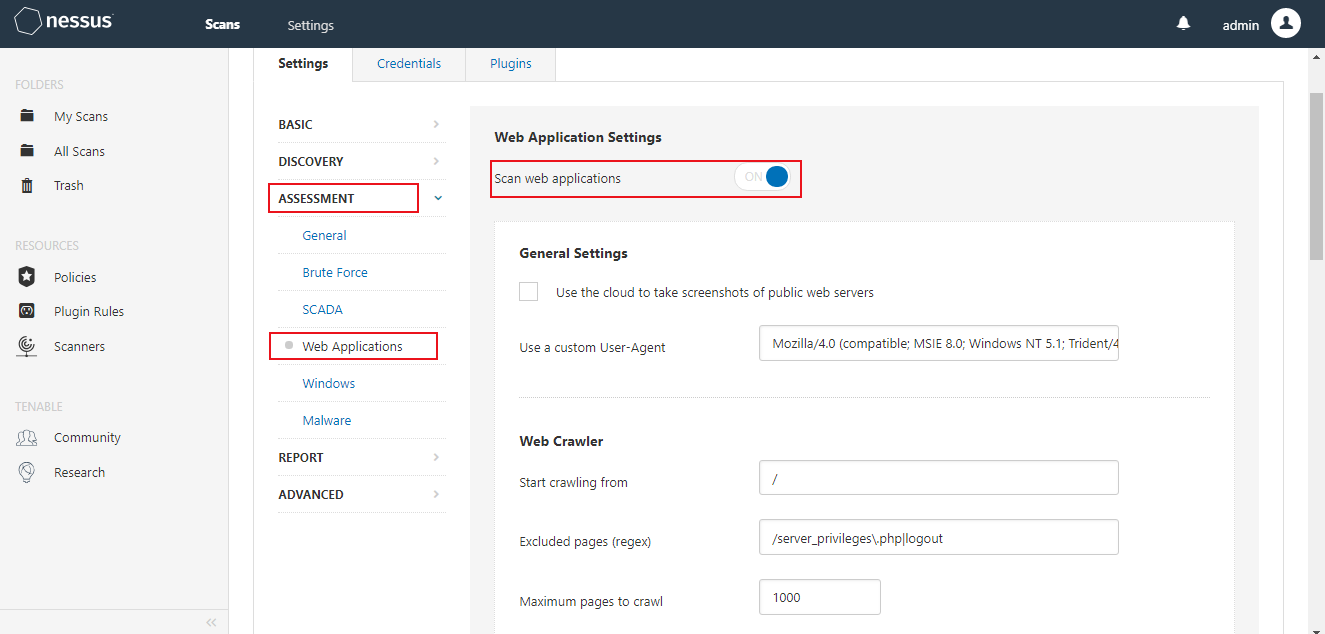Click the Maximum pages to crawl field

pyautogui.click(x=819, y=597)
